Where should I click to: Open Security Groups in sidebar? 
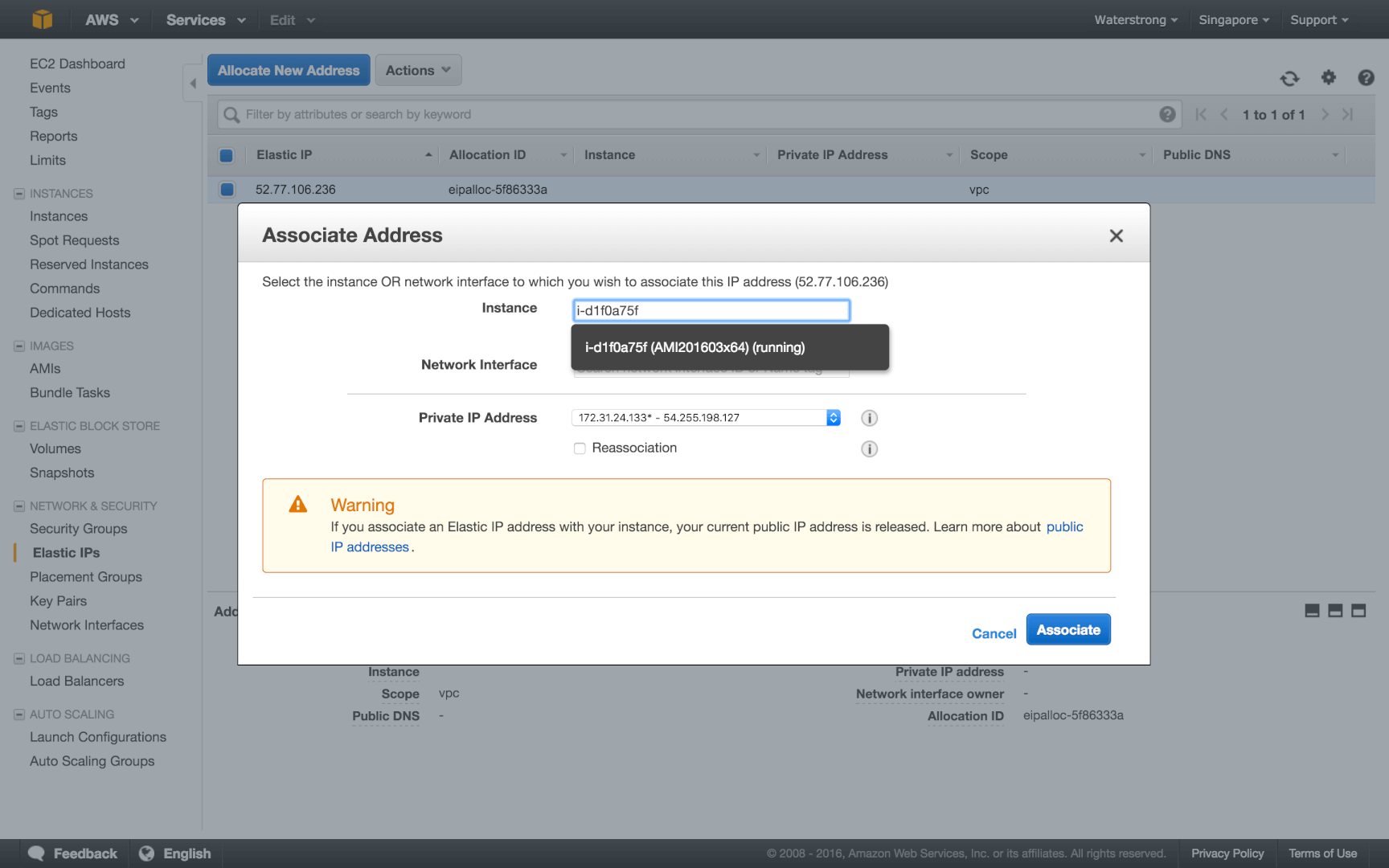pos(79,529)
